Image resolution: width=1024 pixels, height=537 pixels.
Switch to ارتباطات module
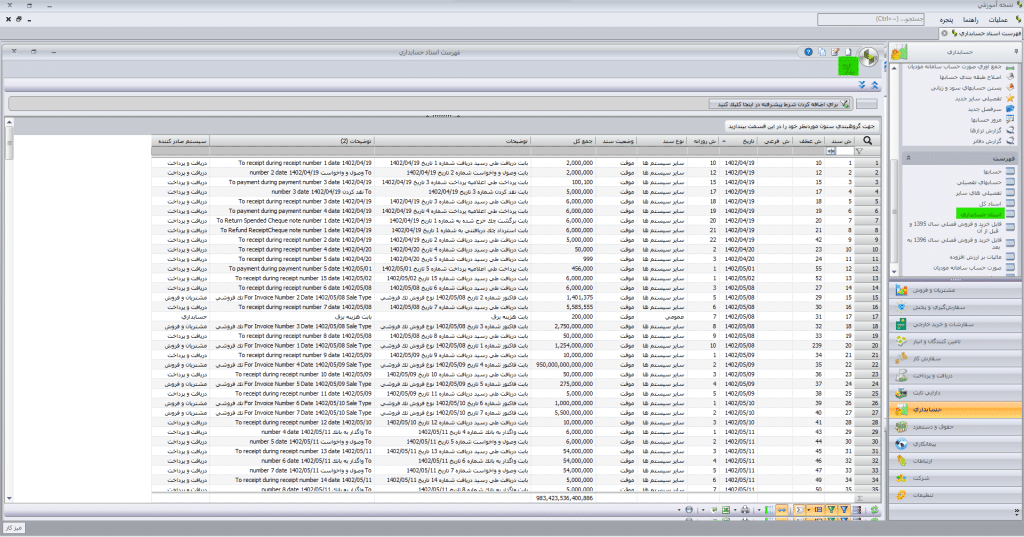click(x=955, y=461)
